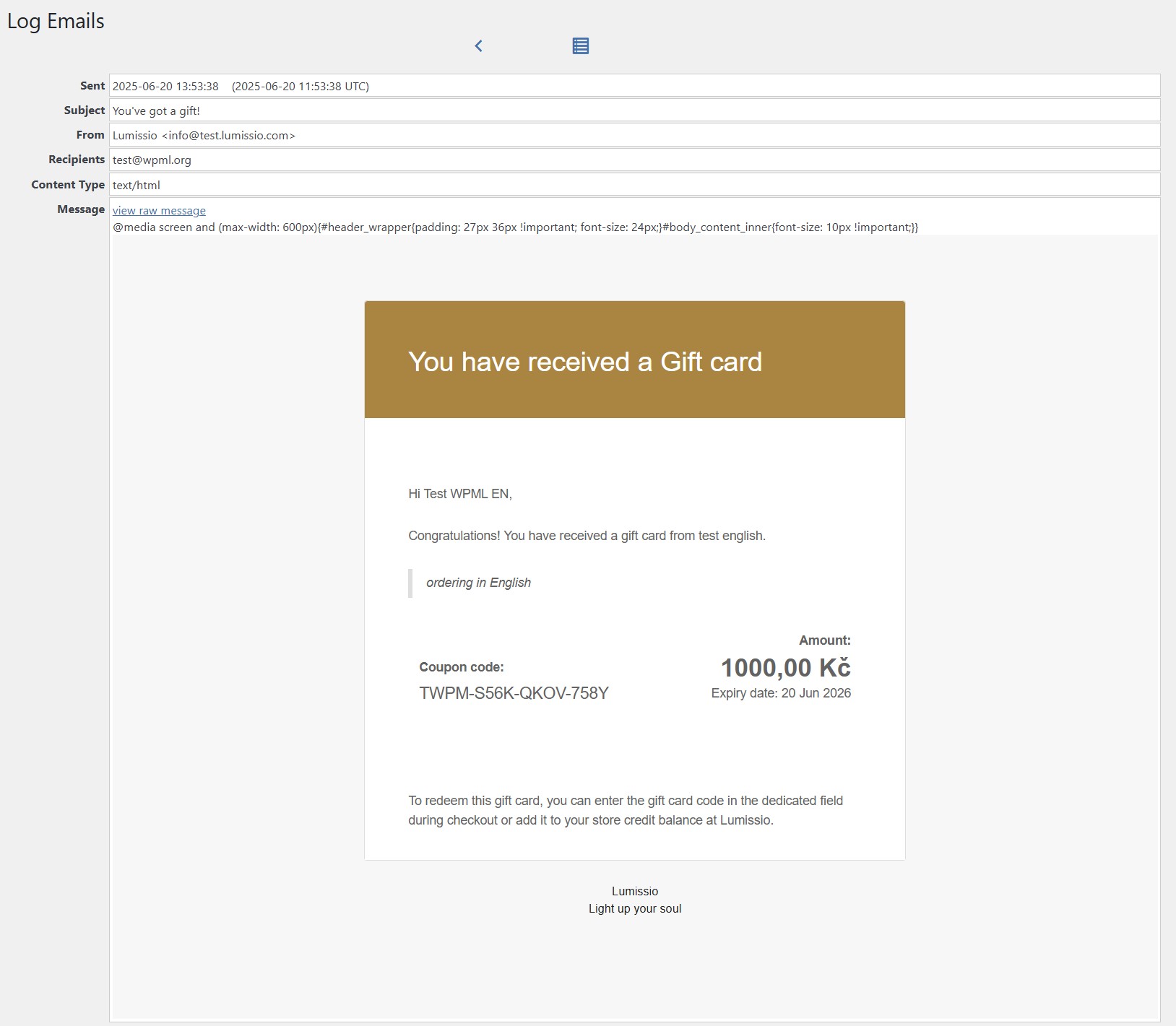Screen dimensions: 1176x1026
Task: Click the quoted note 'ordering in English'
Action: pos(478,583)
